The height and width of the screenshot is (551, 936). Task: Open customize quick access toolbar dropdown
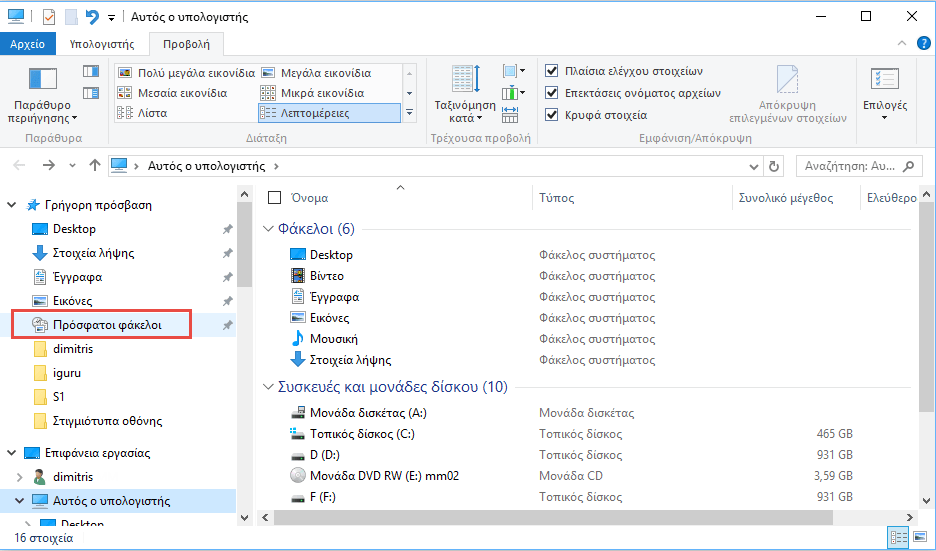point(111,18)
